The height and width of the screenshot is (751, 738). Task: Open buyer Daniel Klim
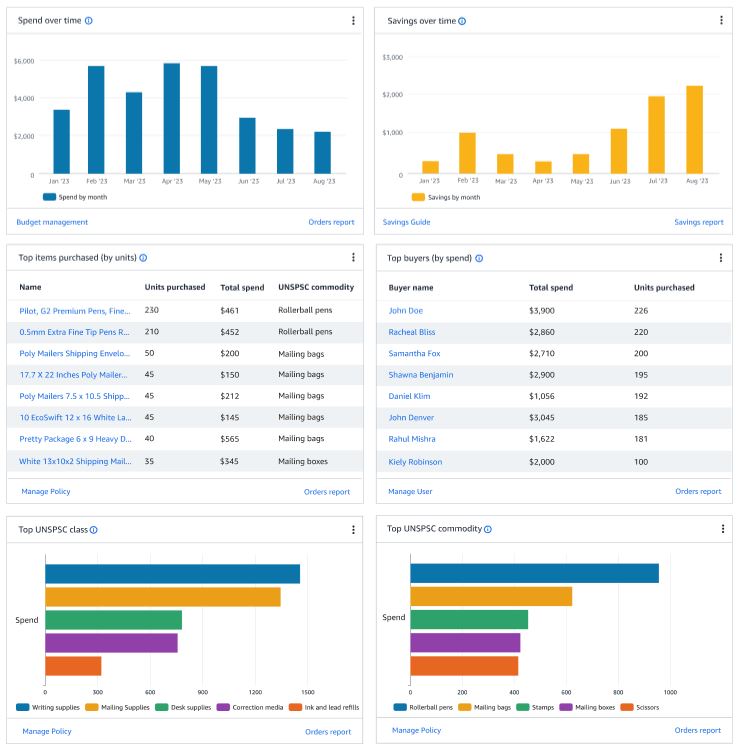409,396
